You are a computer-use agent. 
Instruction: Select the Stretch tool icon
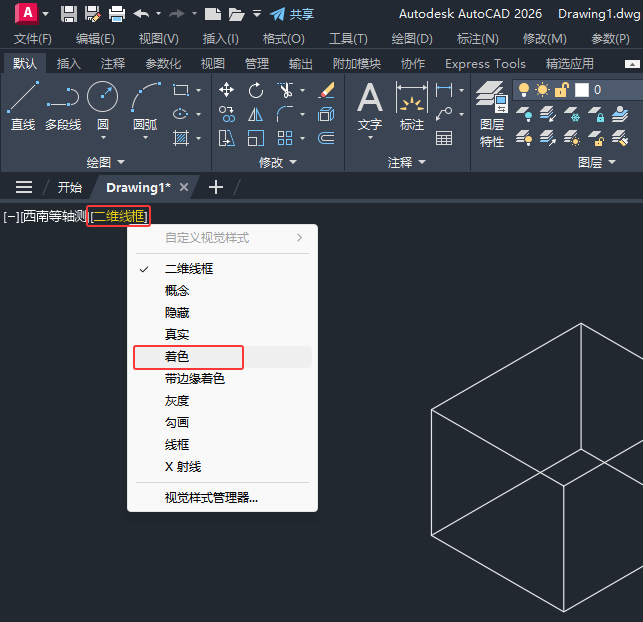click(x=226, y=138)
